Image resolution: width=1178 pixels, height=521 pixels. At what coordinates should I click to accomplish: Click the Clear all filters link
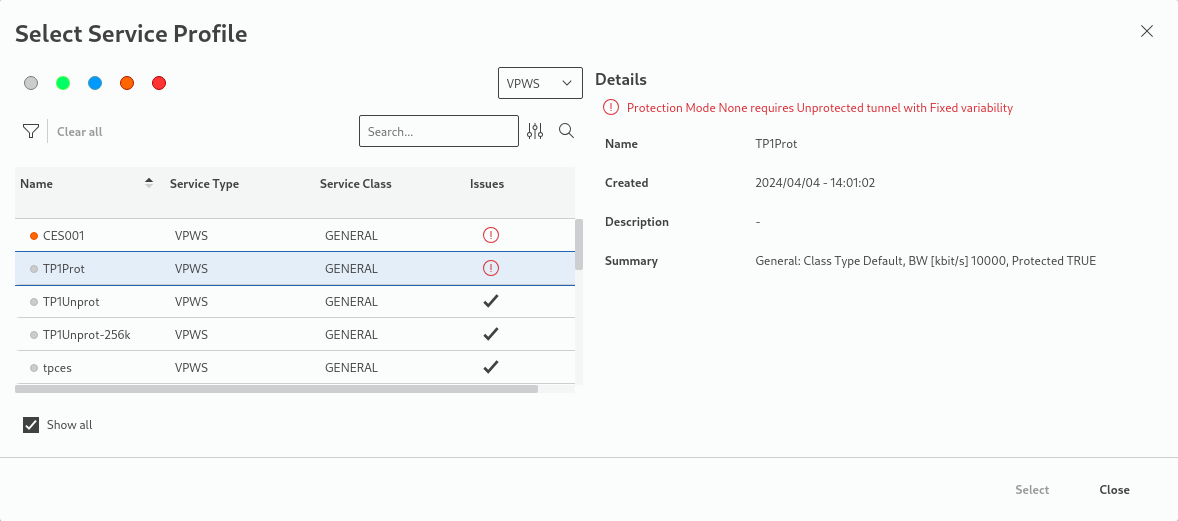80,132
